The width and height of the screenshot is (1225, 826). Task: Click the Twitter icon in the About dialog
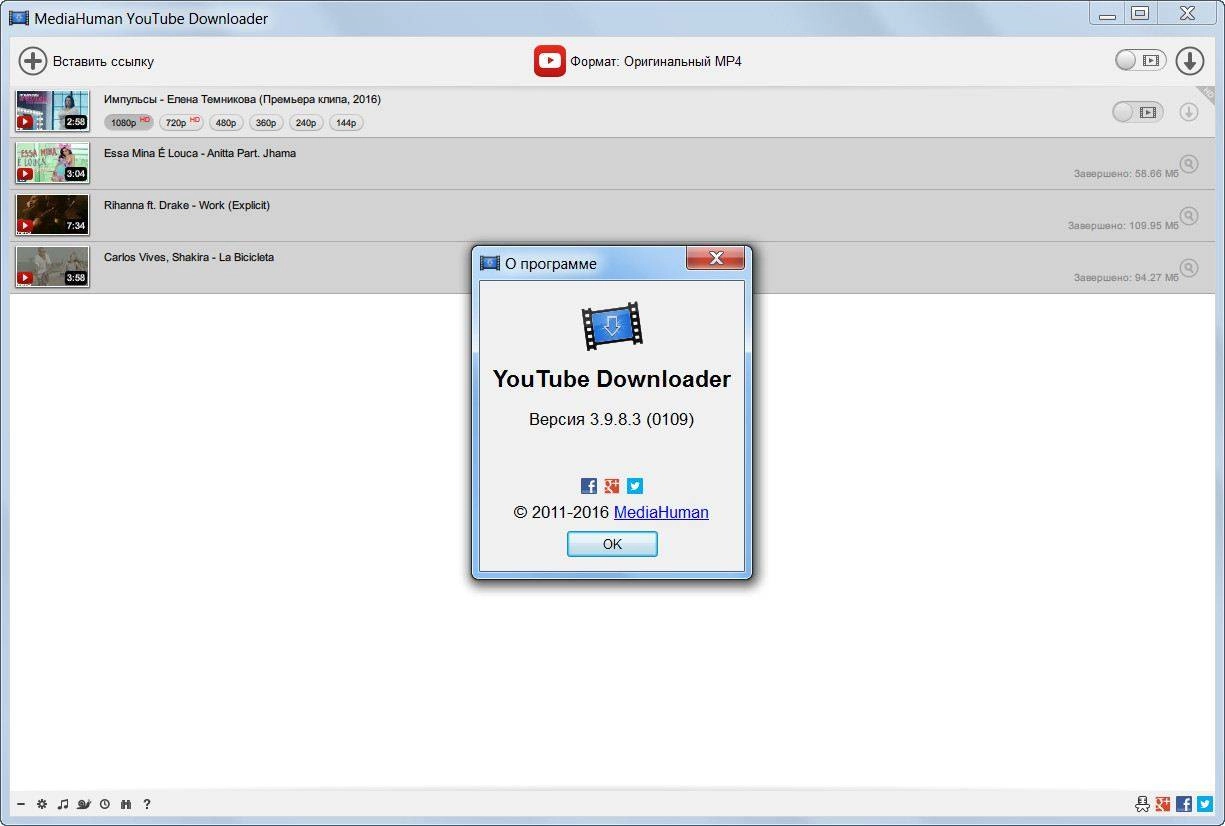coord(635,486)
